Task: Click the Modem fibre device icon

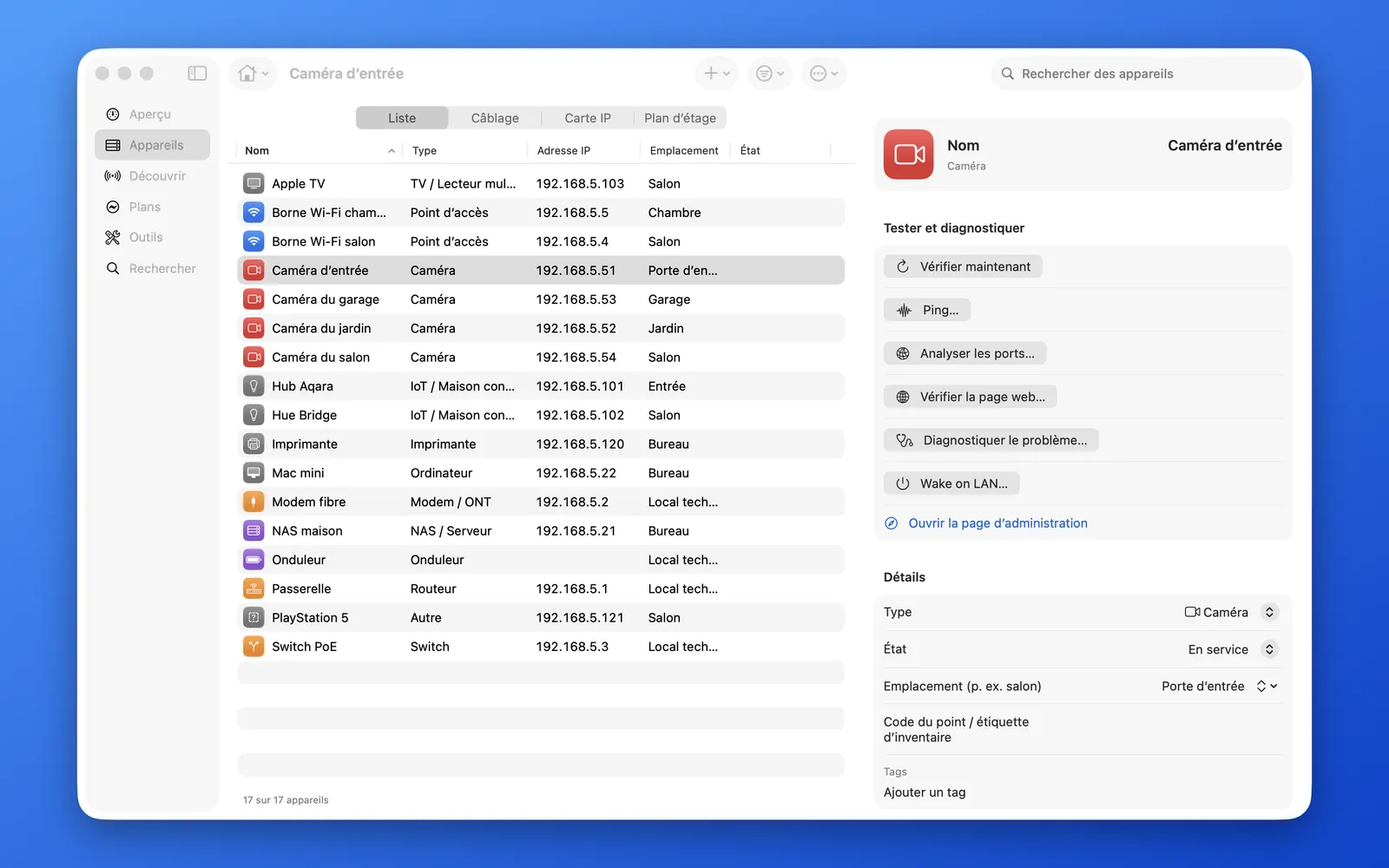Action: (253, 502)
